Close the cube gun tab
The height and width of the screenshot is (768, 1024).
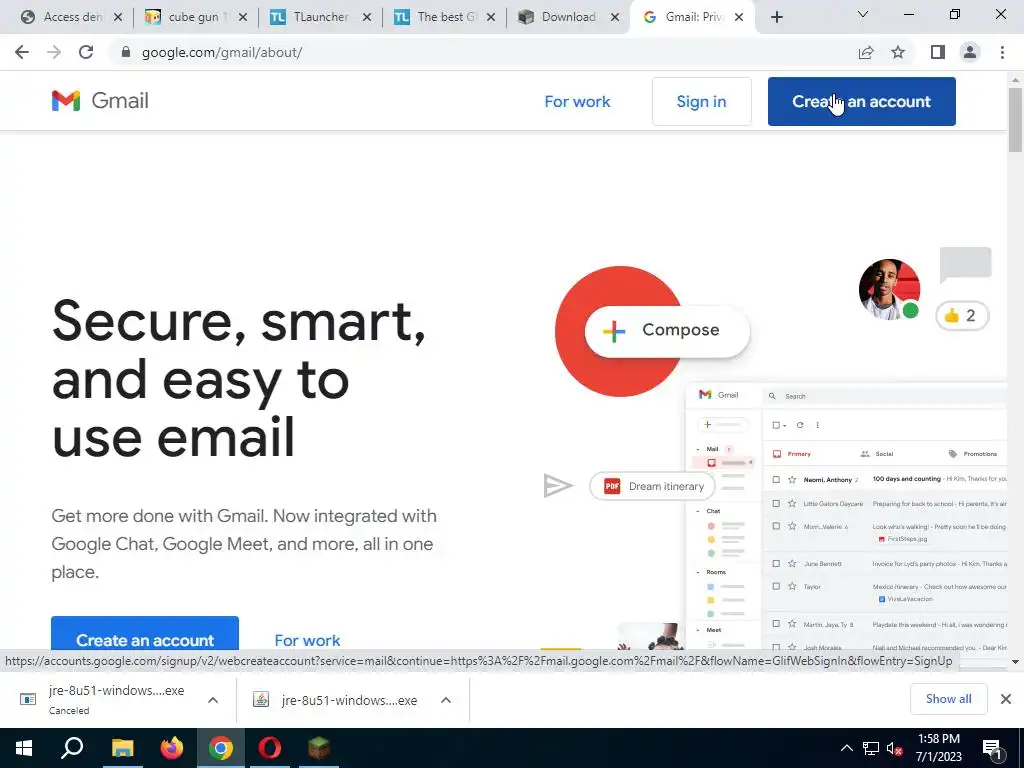point(243,17)
